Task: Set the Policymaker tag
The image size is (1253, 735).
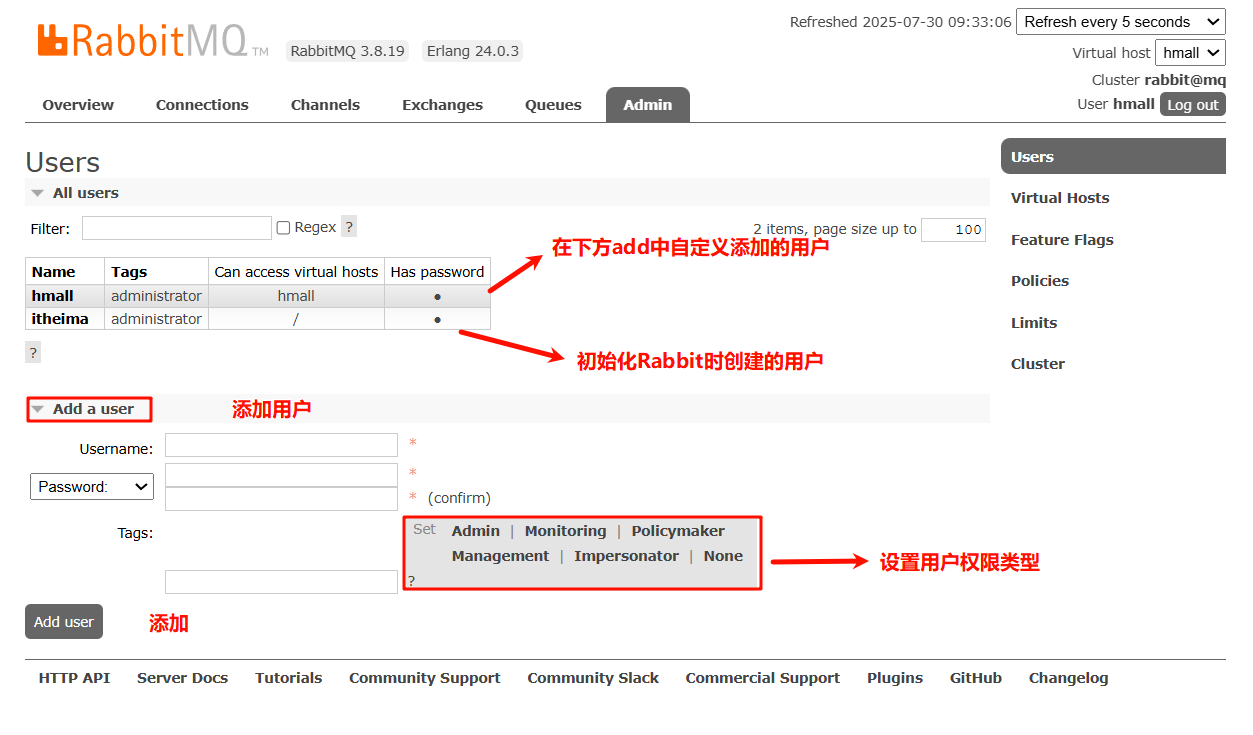Action: (678, 531)
